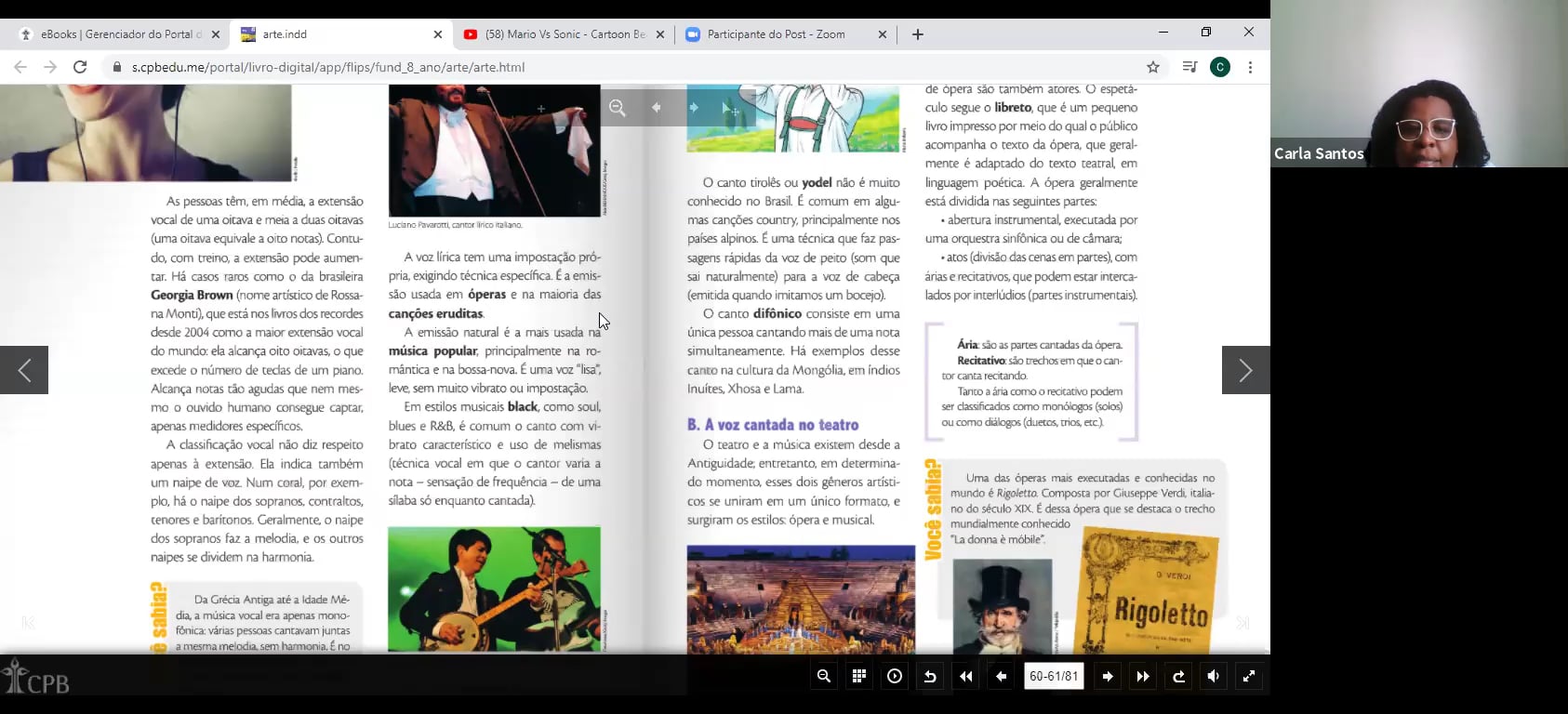The height and width of the screenshot is (714, 1568).
Task: Open the Chrome three-dot menu
Action: click(1250, 67)
